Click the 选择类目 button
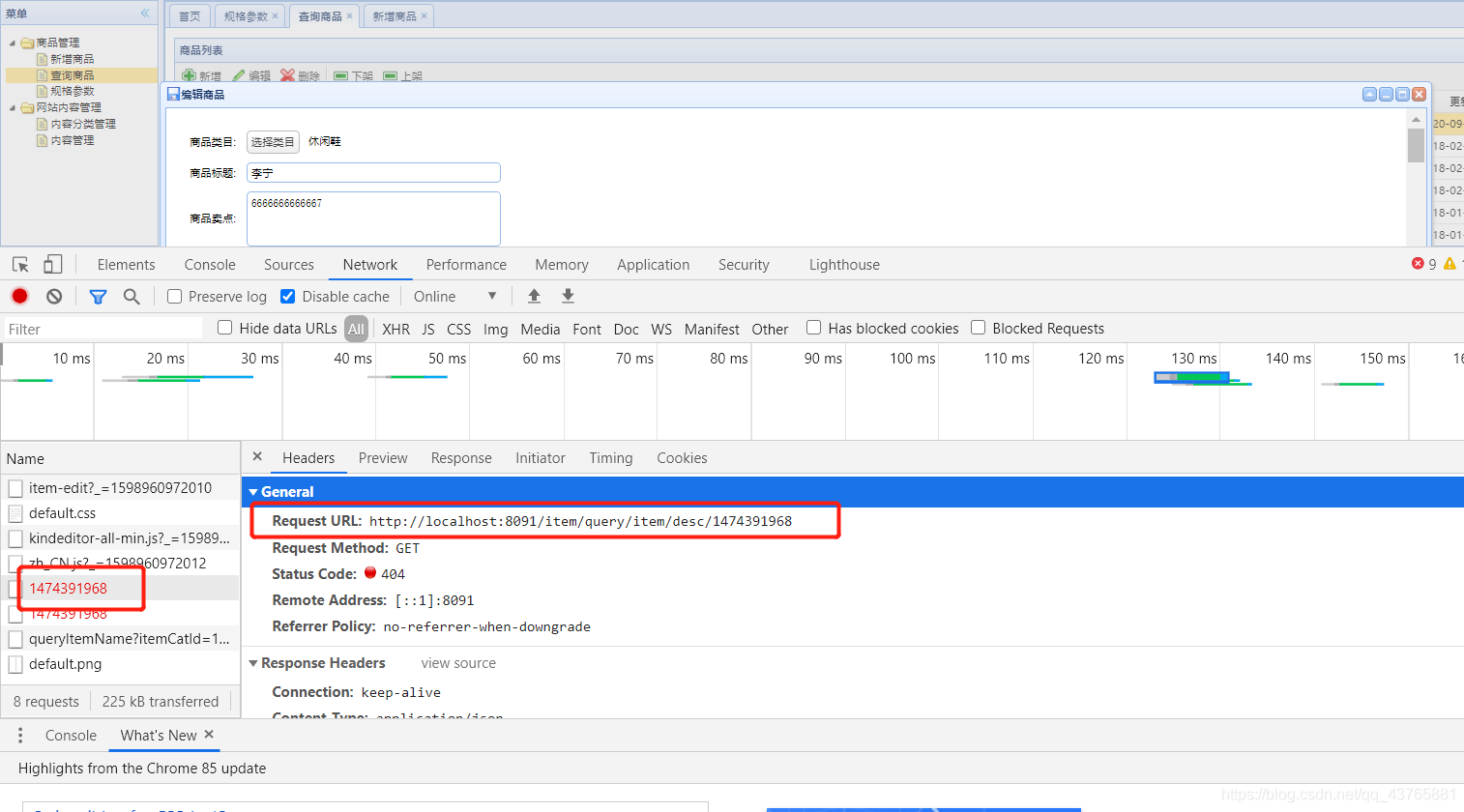Screen dimensions: 1464x812 click(273, 142)
